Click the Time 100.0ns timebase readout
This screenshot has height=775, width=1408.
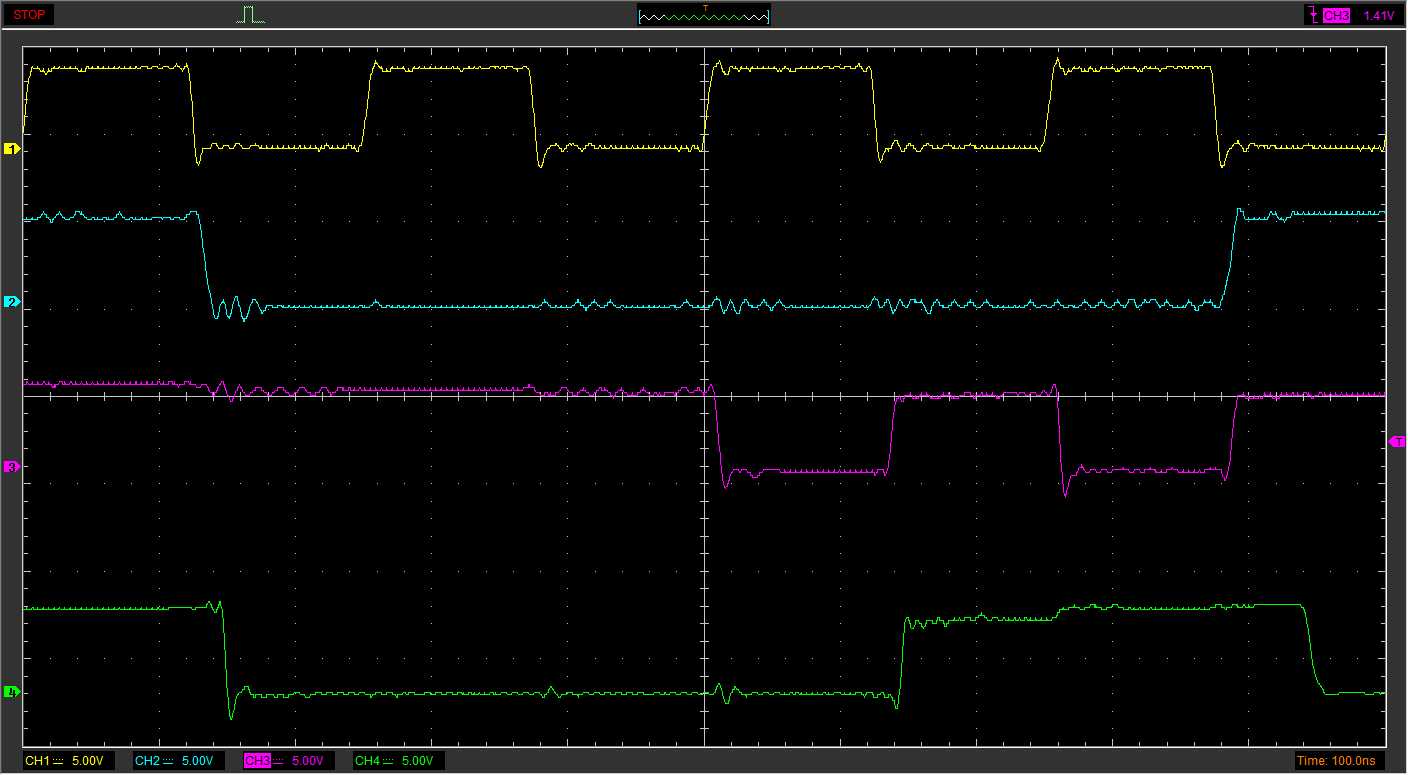pyautogui.click(x=1336, y=761)
